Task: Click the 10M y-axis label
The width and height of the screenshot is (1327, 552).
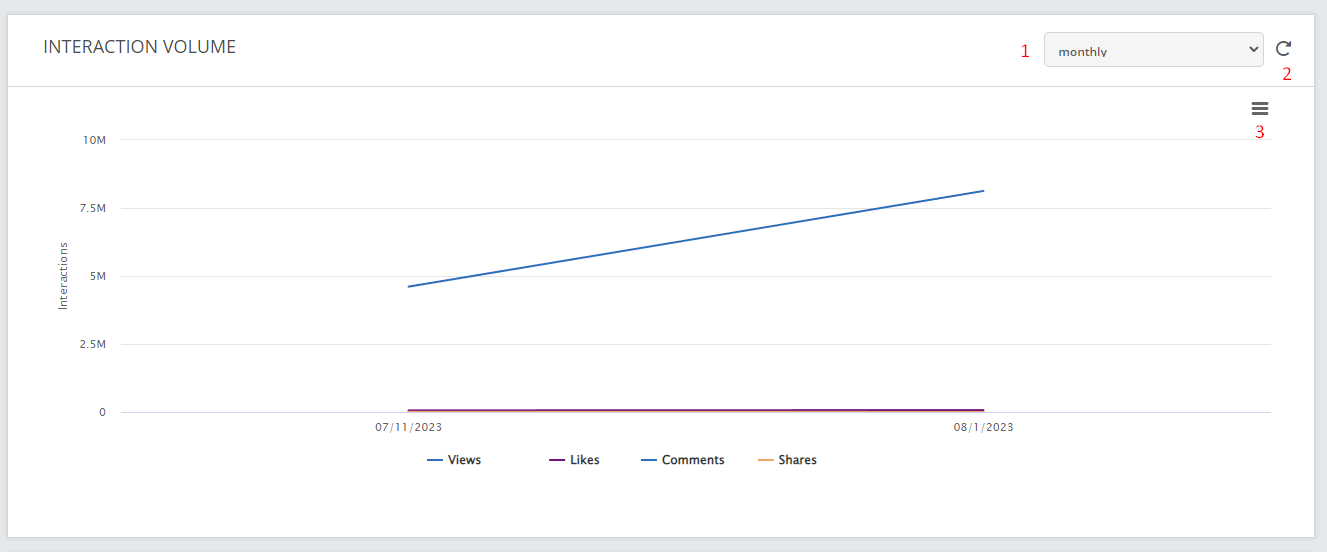Action: point(95,140)
